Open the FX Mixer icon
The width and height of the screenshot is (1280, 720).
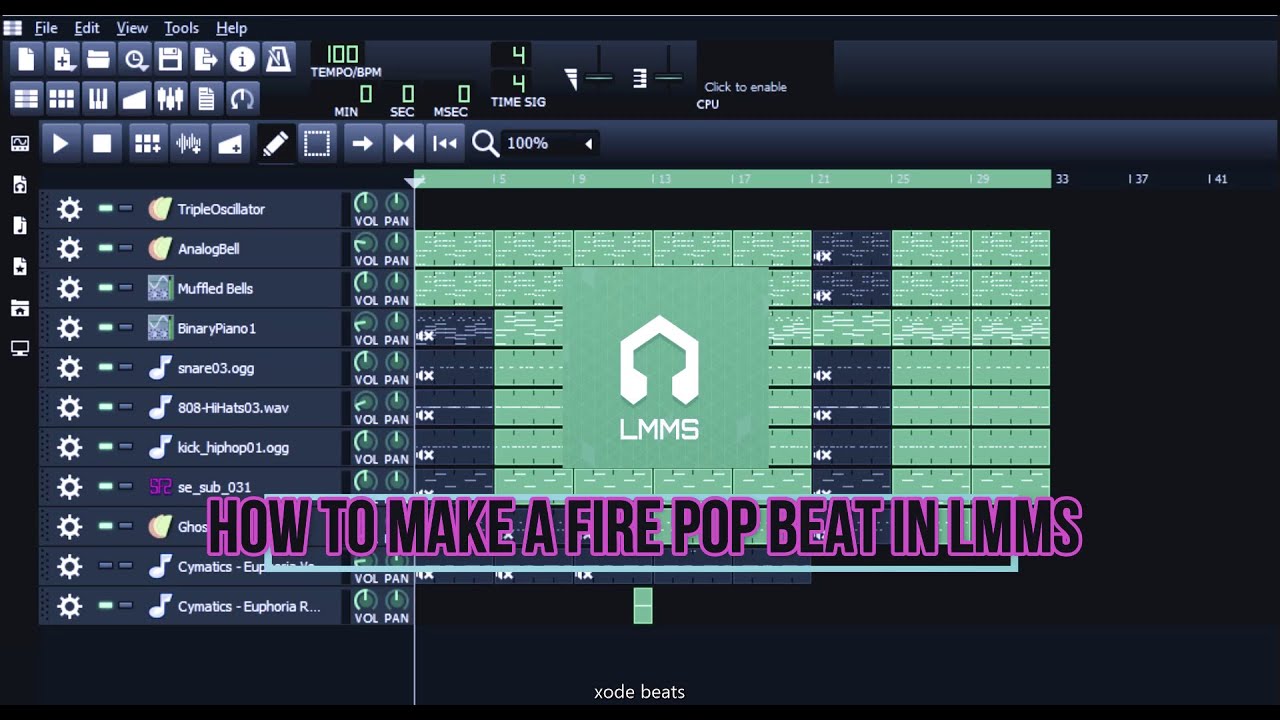170,98
